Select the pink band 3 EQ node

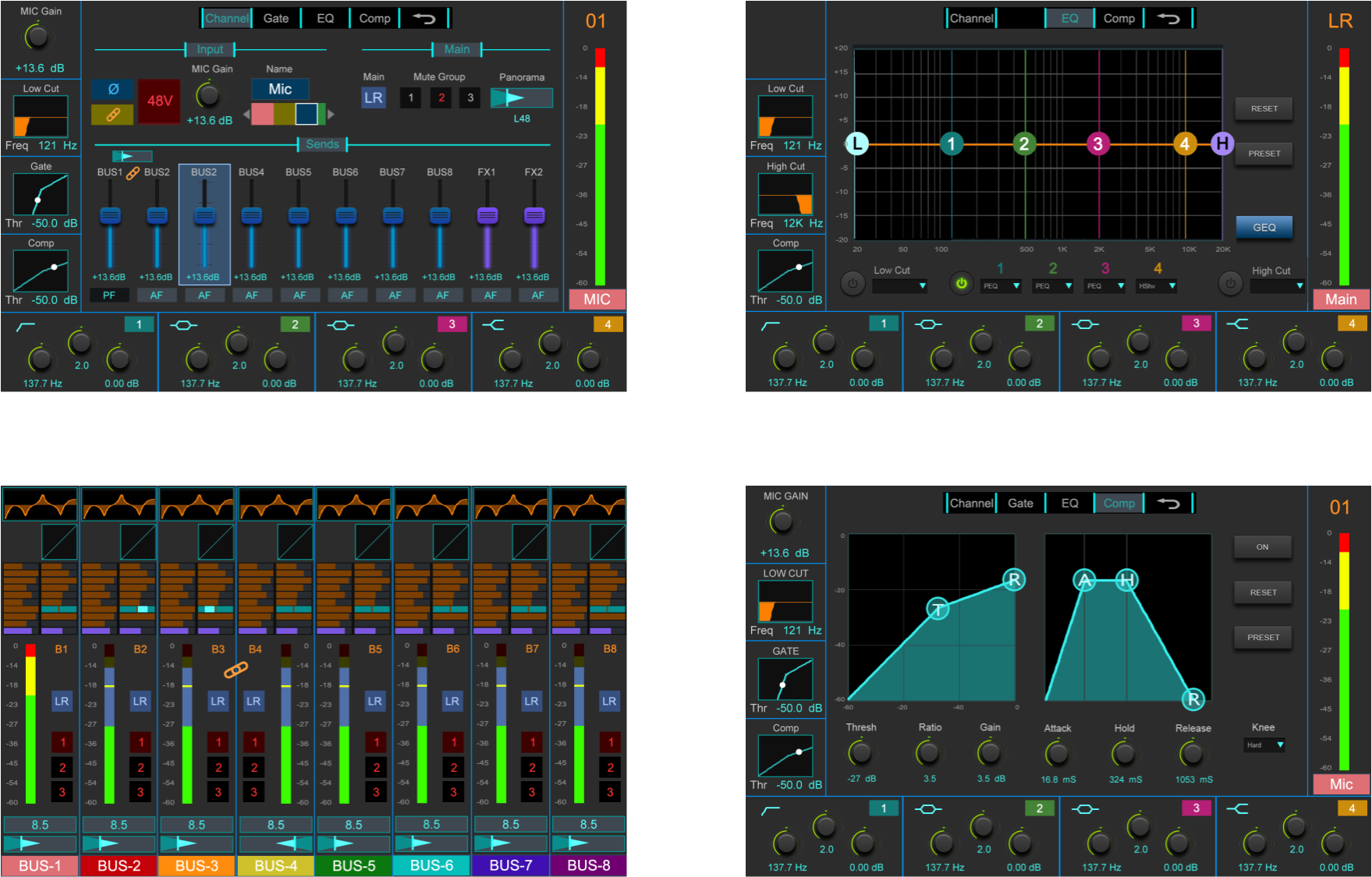tap(1097, 143)
